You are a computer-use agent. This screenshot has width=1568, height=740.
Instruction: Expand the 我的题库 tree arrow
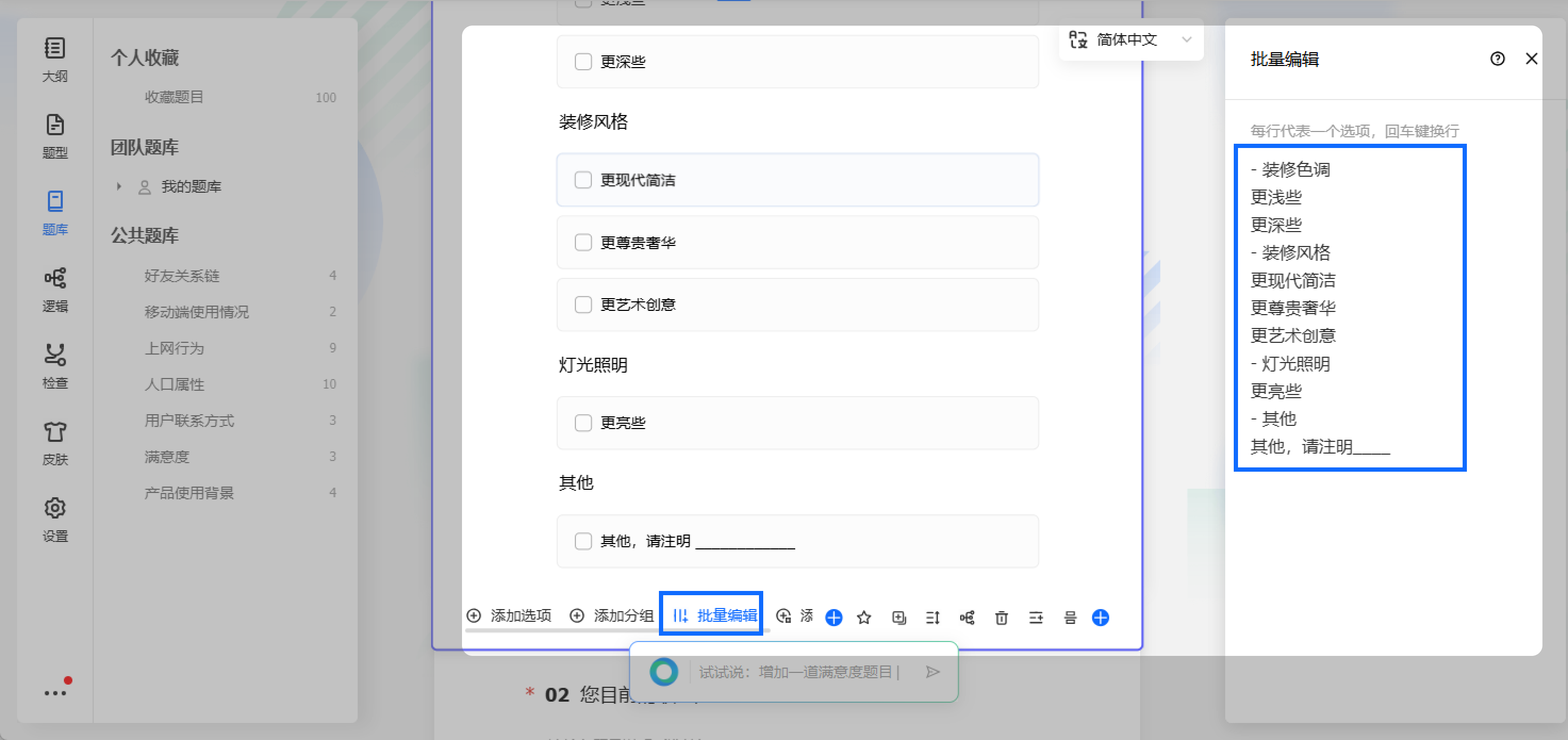point(119,186)
